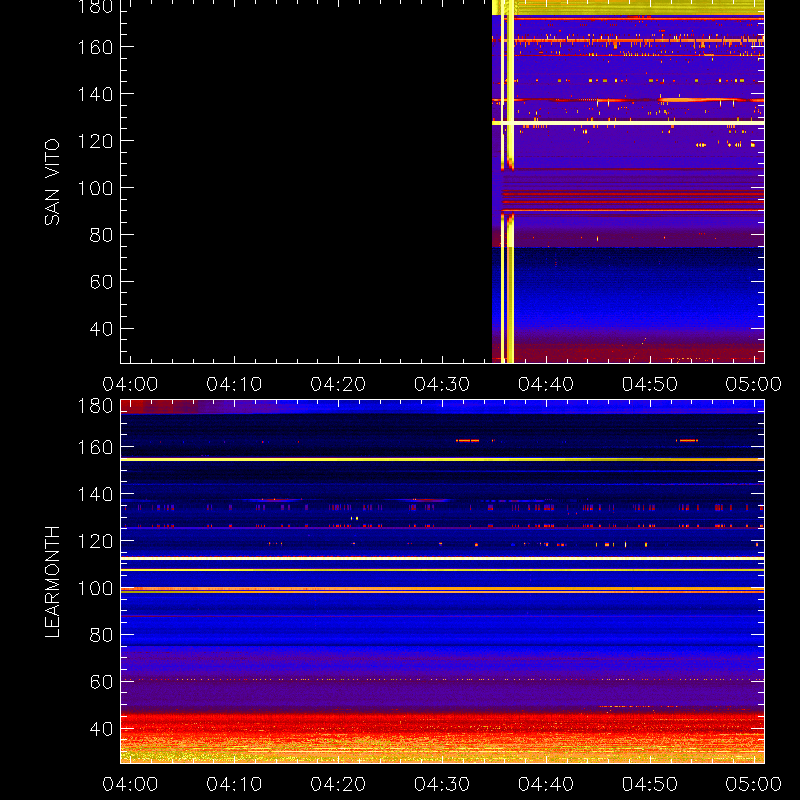
Task: Click the SAN VITO vertical axis title
Action: pyautogui.click(x=52, y=182)
